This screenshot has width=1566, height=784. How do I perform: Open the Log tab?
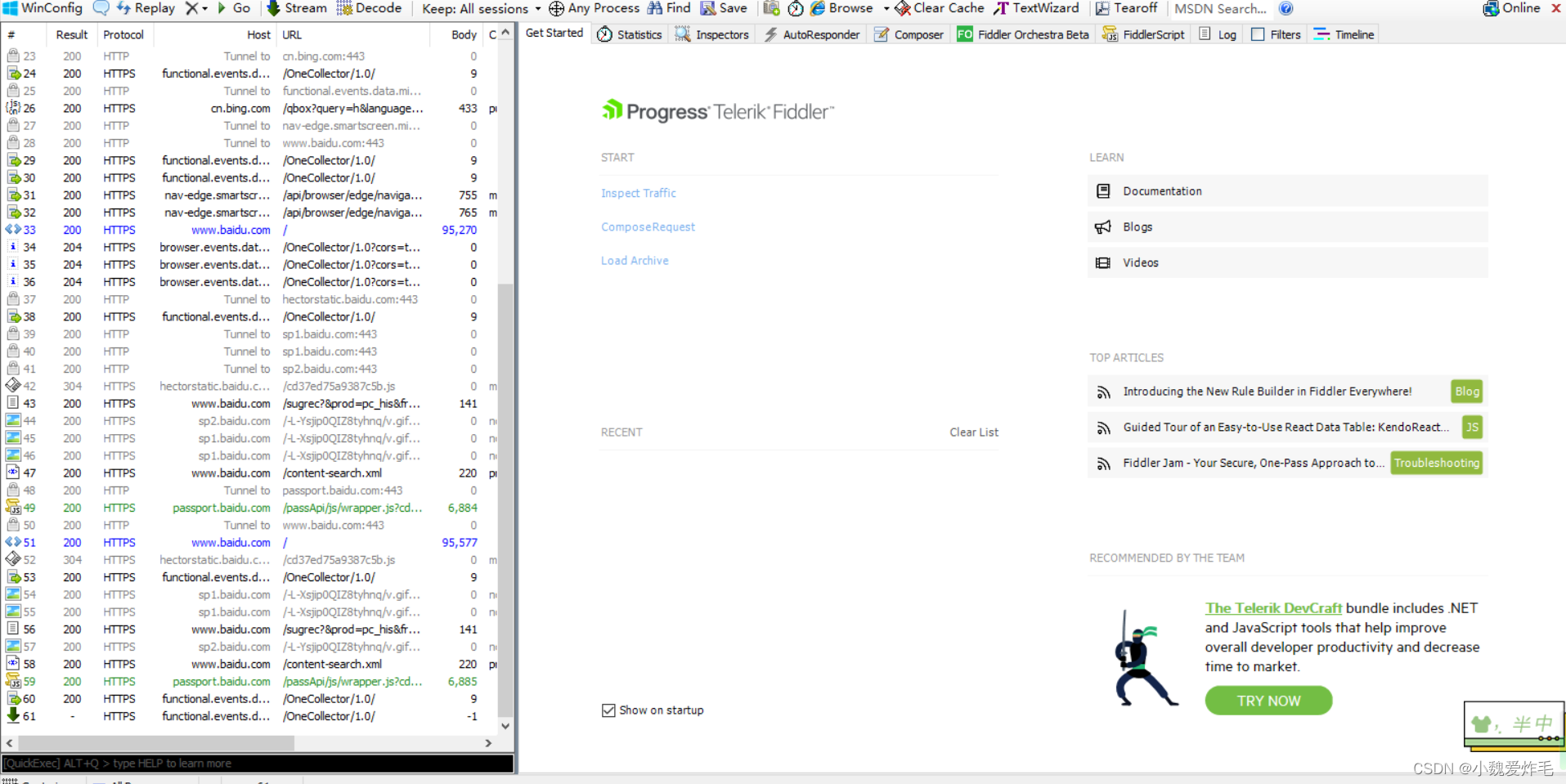click(x=1218, y=34)
